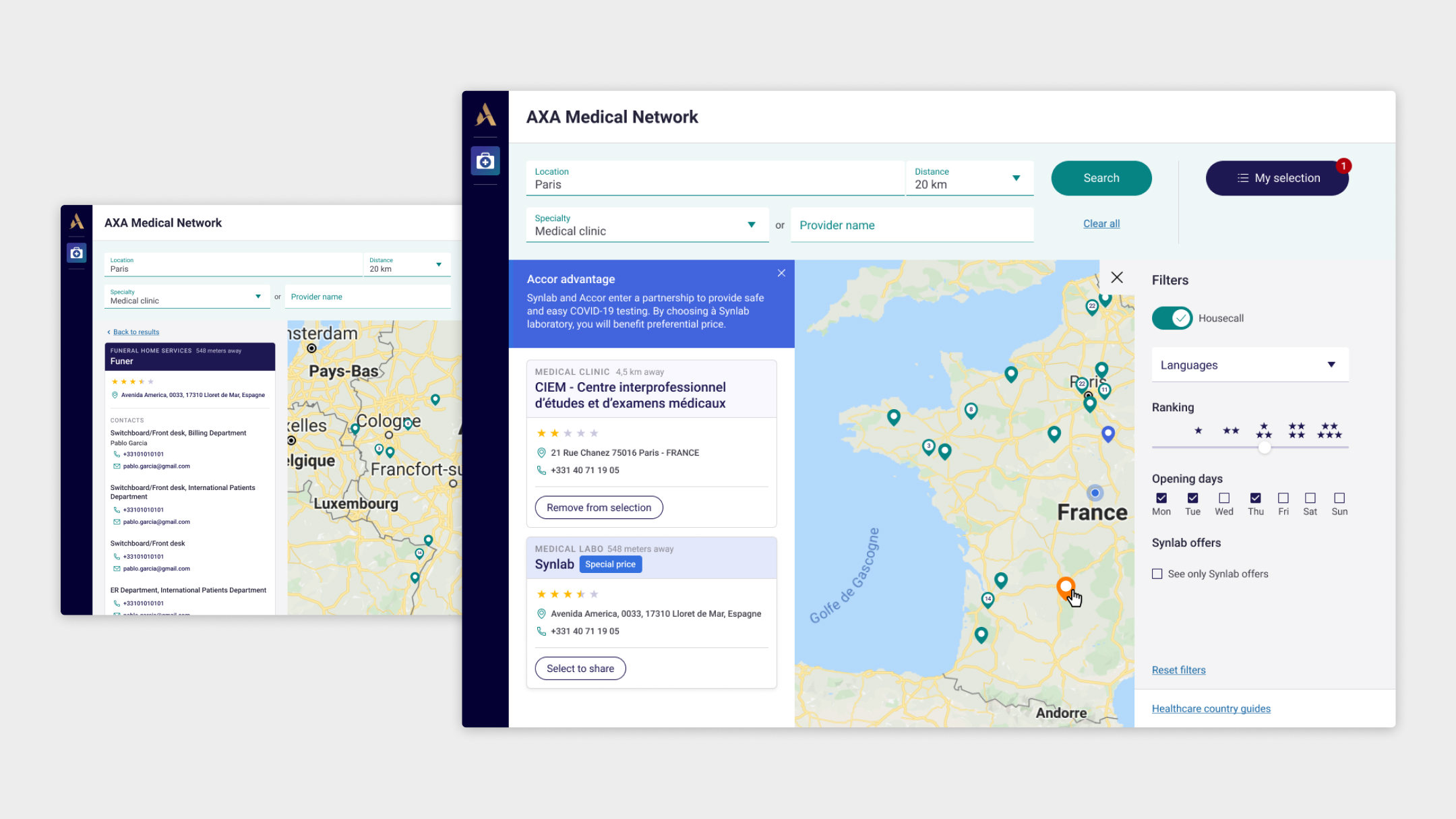
Task: Click Select to share for Synlab
Action: coord(580,669)
